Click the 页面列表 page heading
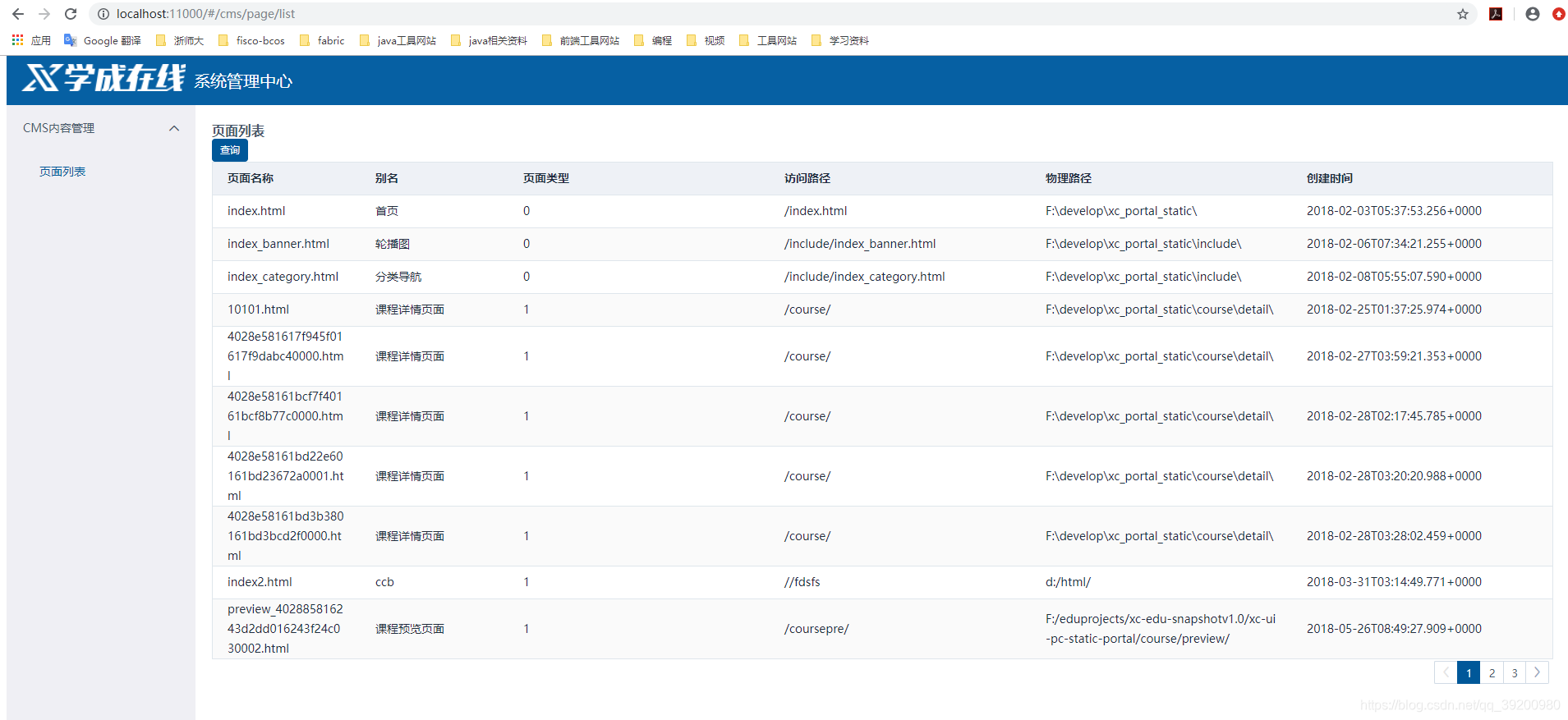 point(238,131)
